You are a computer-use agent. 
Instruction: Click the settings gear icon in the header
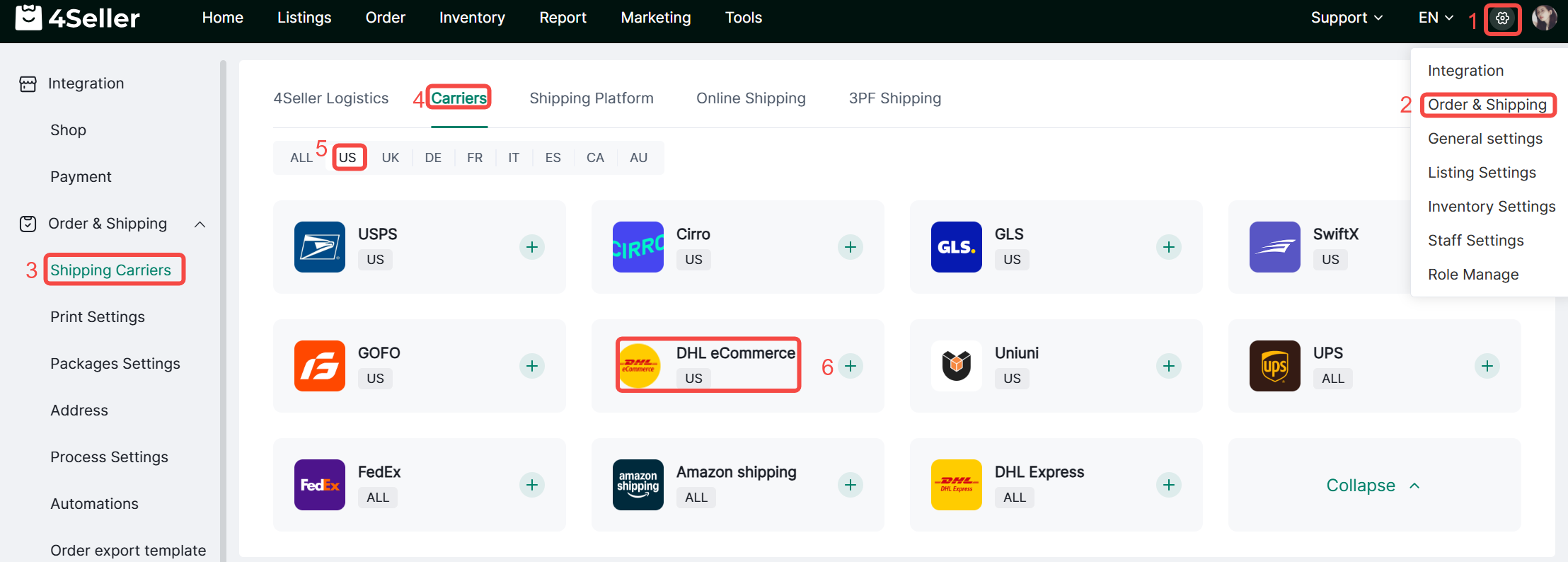pyautogui.click(x=1502, y=18)
